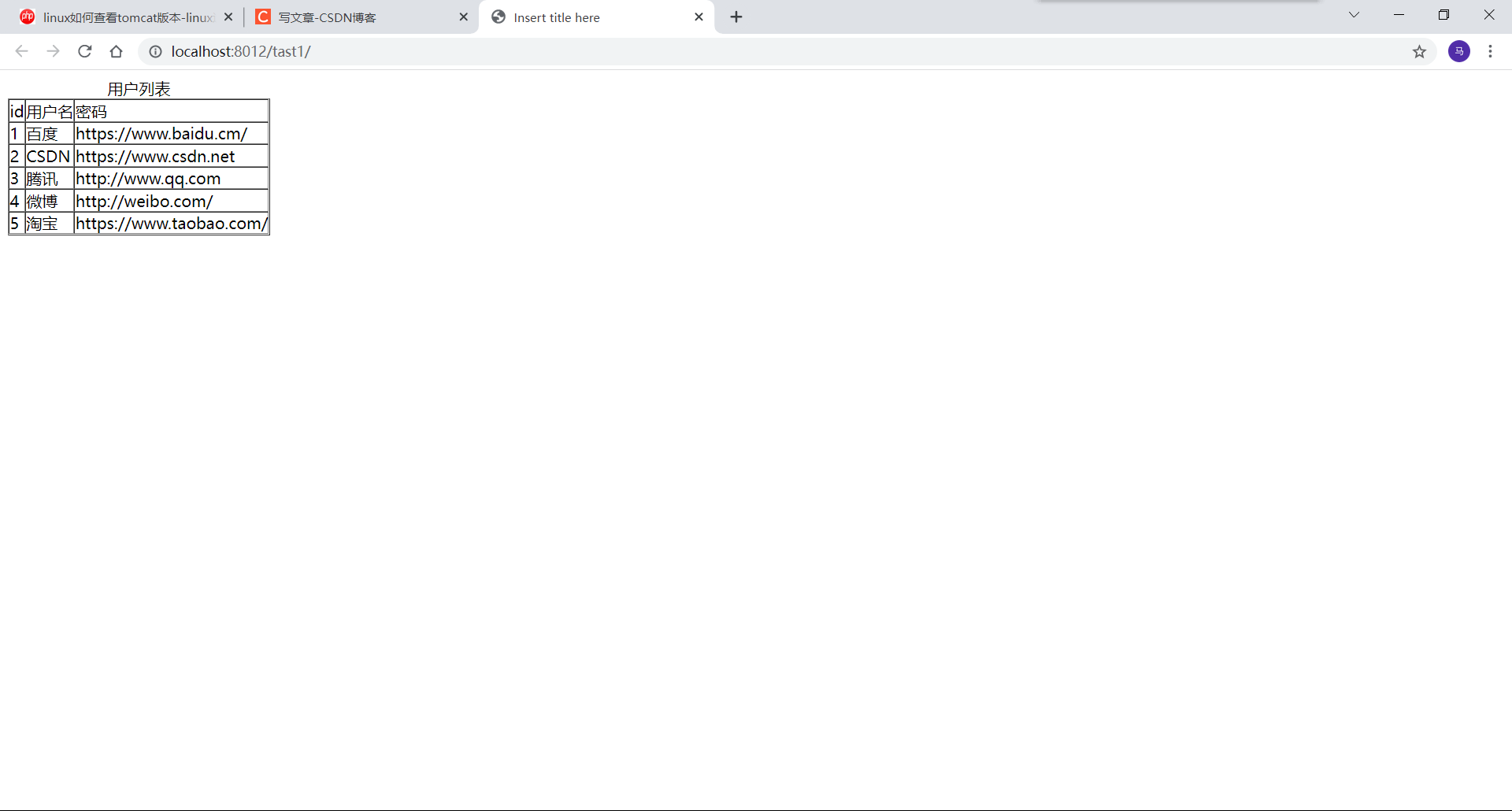This screenshot has width=1512, height=811.
Task: Click the home icon
Action: pyautogui.click(x=116, y=51)
